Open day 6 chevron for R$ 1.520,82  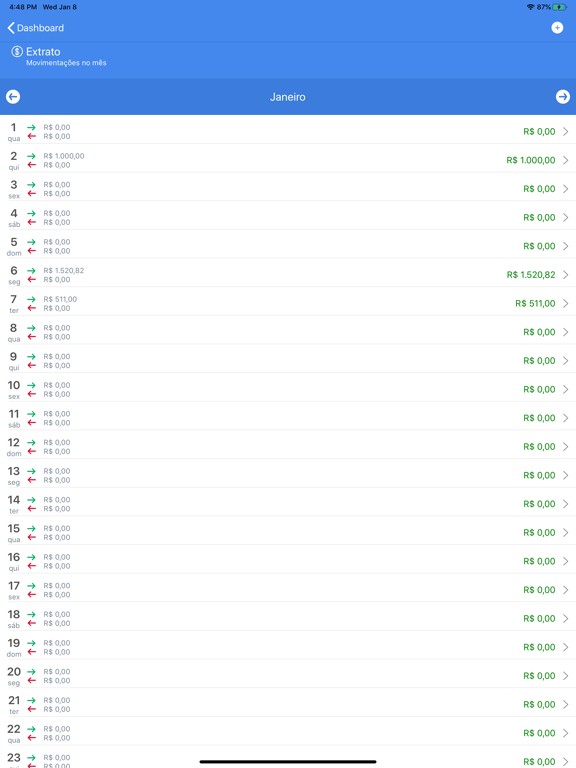click(566, 275)
